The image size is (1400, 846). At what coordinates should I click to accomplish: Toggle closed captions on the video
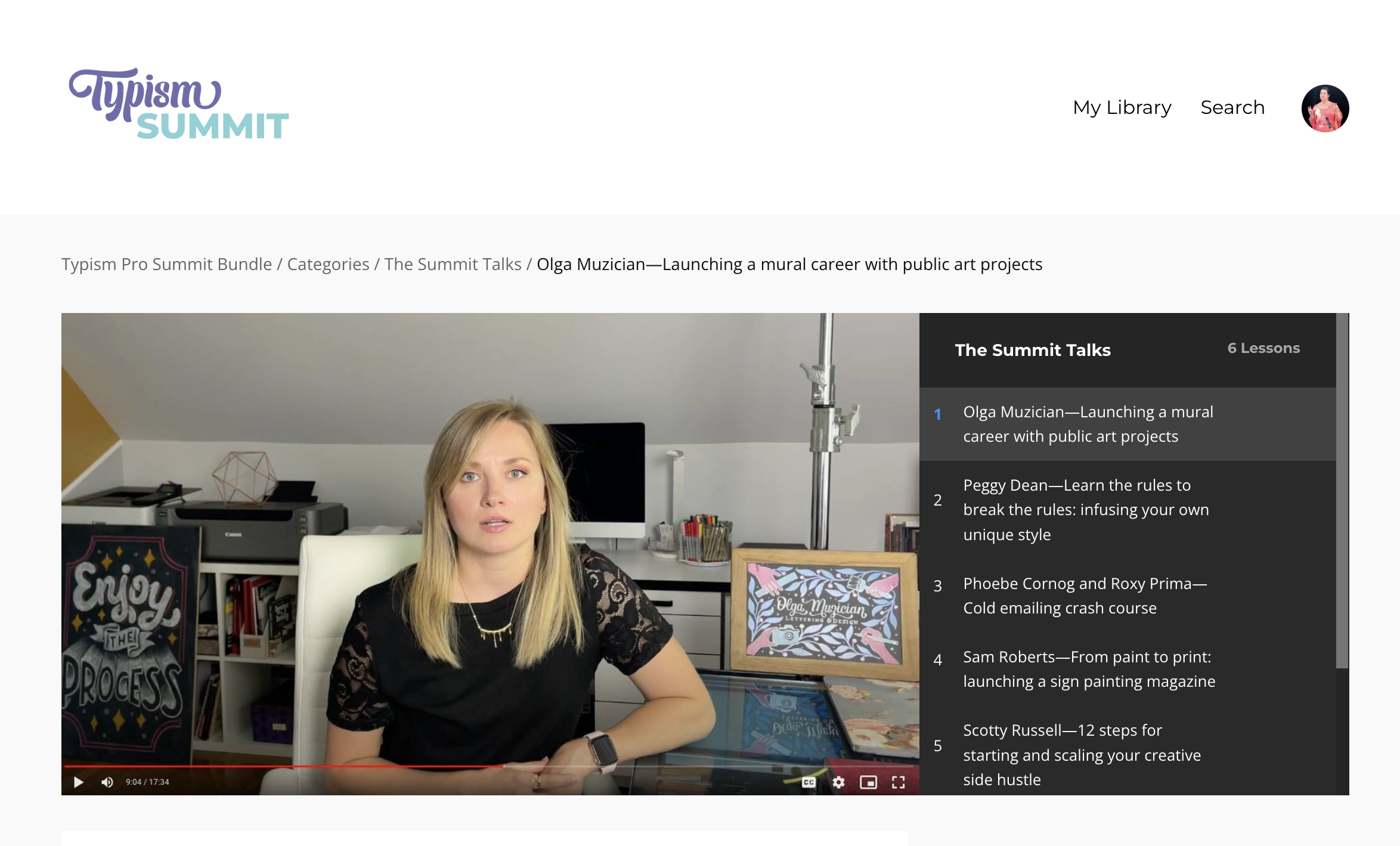click(x=809, y=782)
